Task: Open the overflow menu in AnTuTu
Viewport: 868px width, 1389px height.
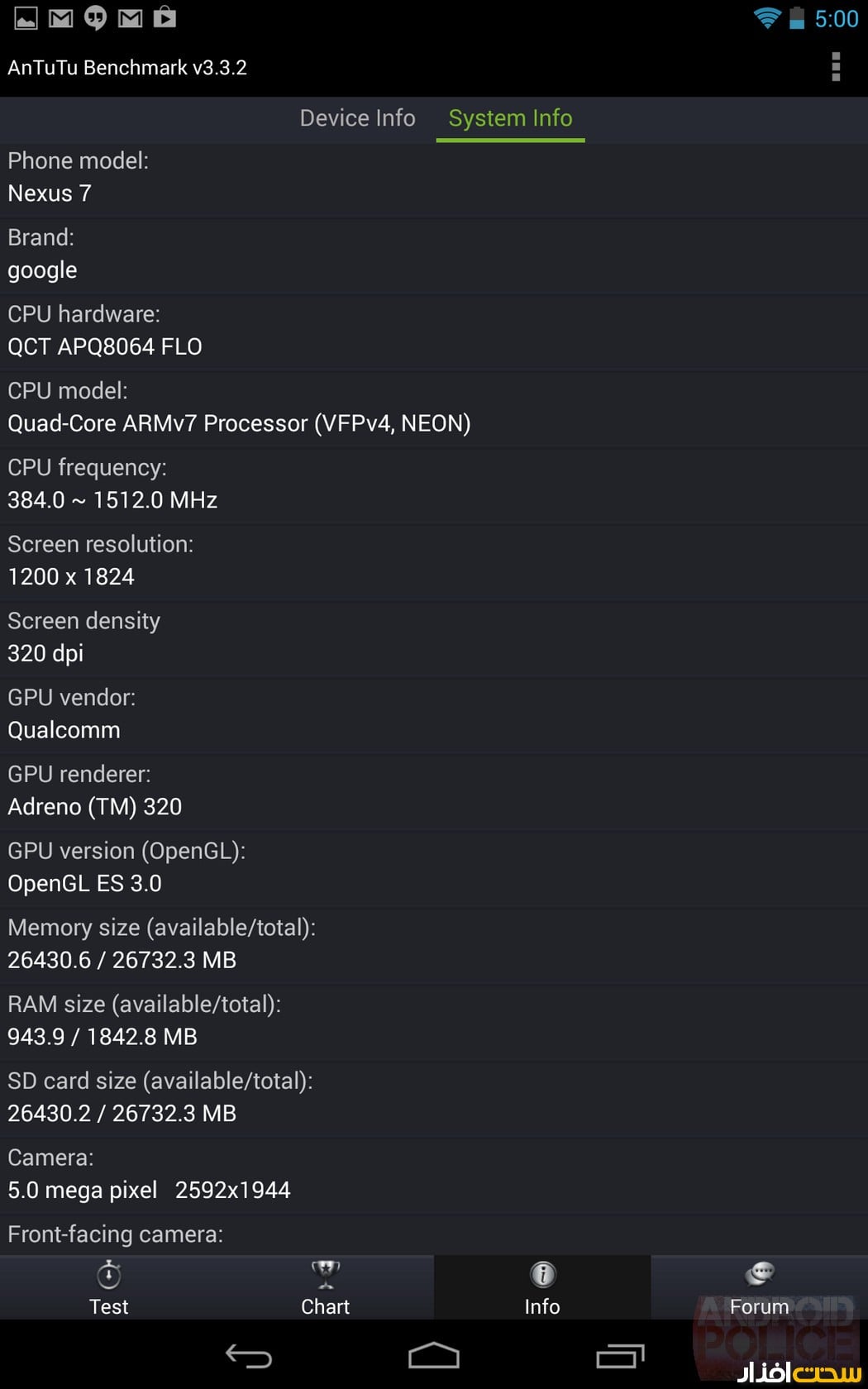Action: (837, 67)
